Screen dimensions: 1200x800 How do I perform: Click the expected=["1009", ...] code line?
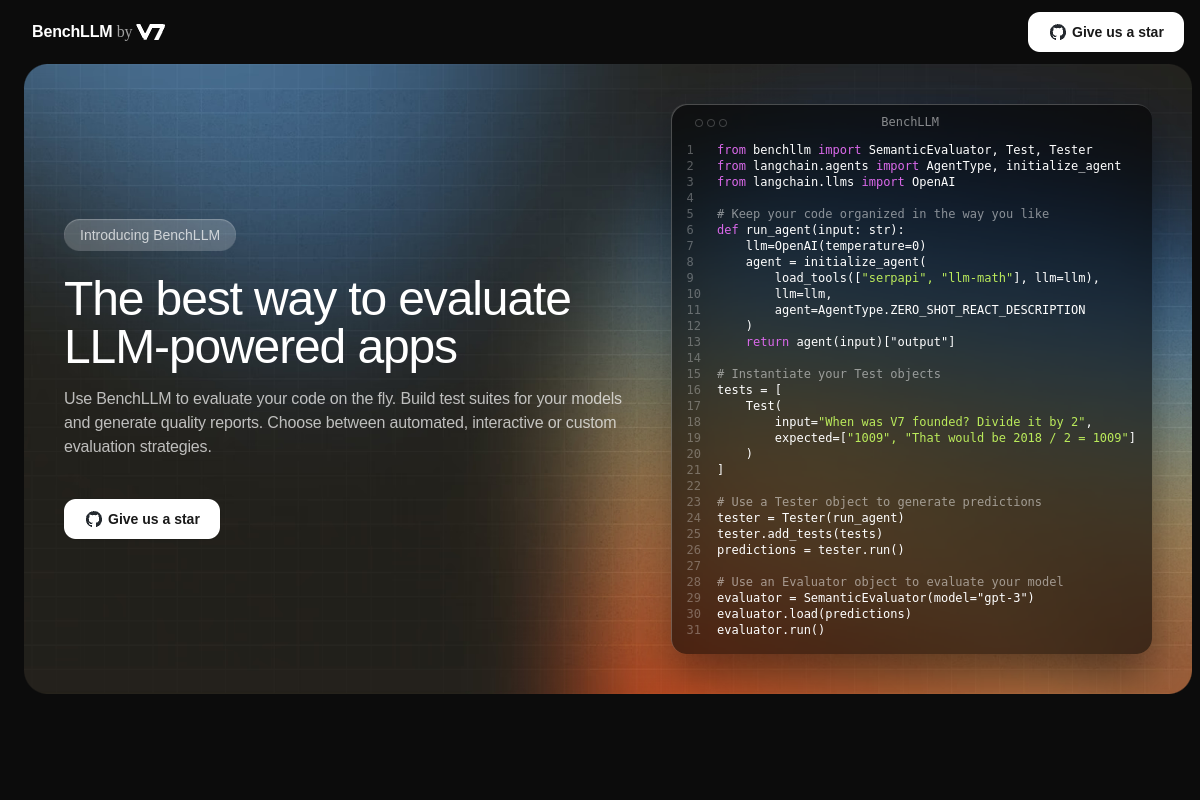955,438
